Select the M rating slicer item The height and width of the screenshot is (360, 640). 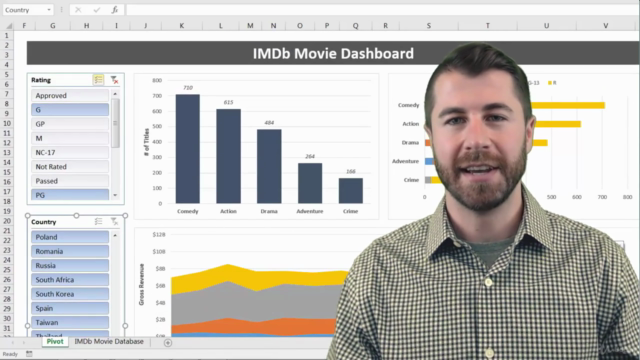[x=70, y=138]
